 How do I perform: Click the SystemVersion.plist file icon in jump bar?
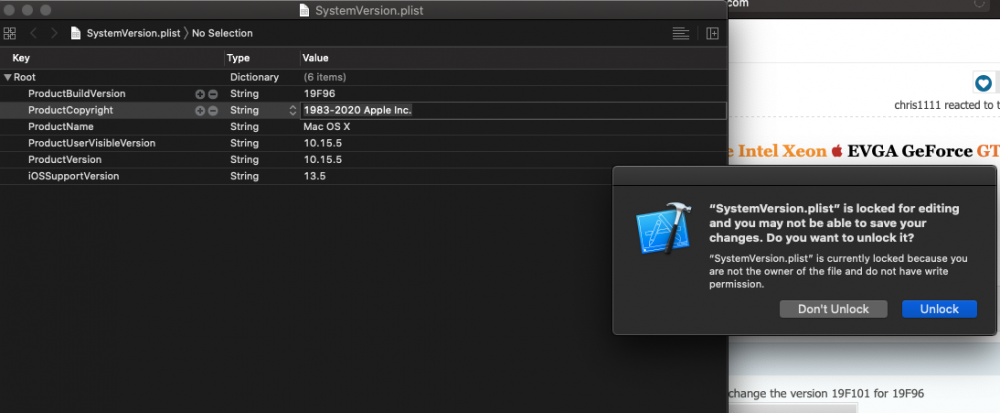pos(76,33)
